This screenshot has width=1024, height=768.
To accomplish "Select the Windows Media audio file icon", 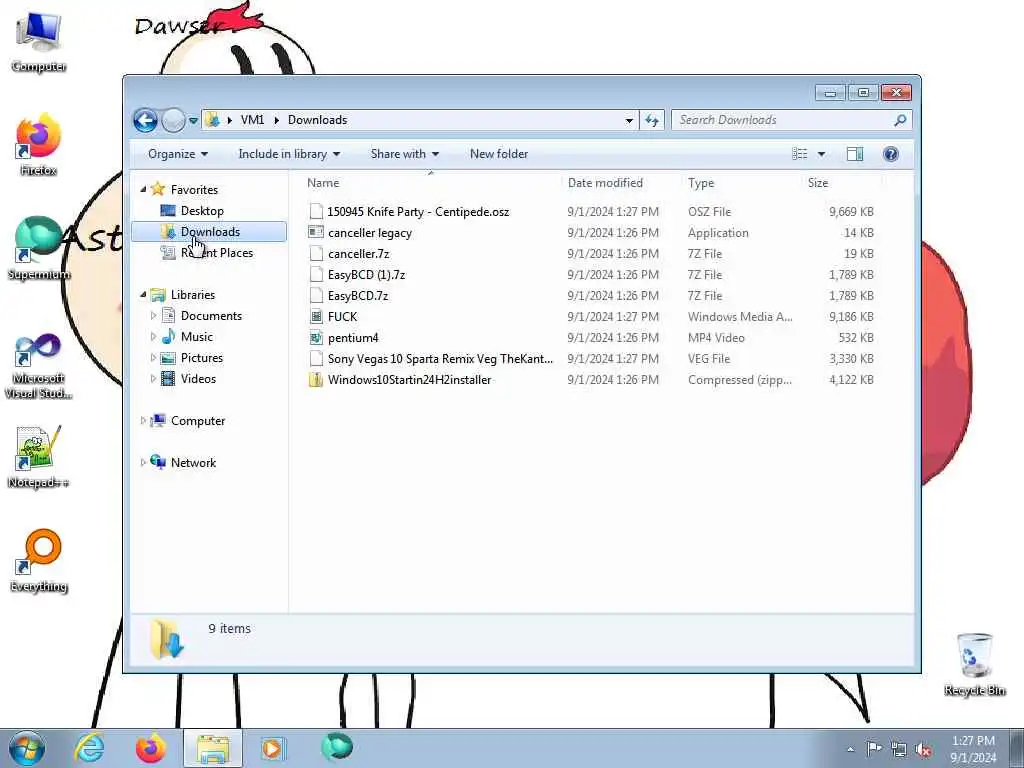I will pos(316,317).
